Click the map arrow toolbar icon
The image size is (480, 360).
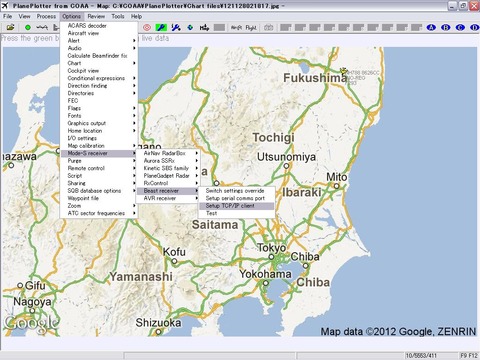204,27
